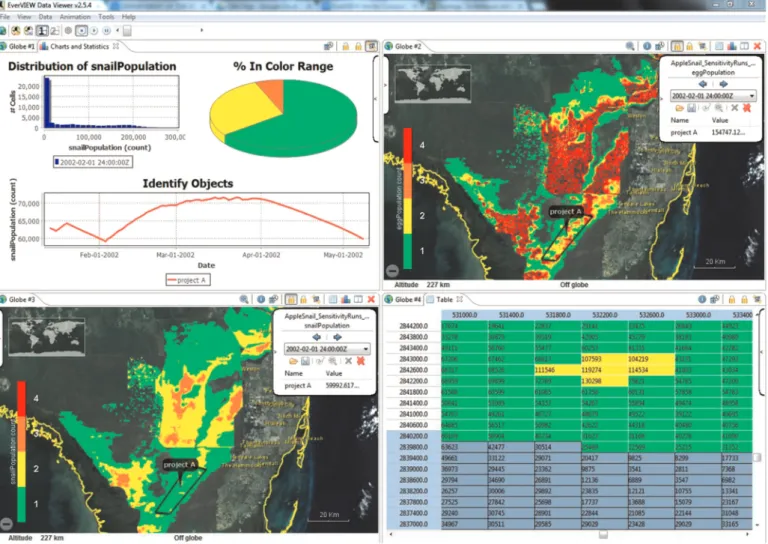Select the two-globe layout icon in the main toolbar
Viewport: 768px width, 544px height.
pyautogui.click(x=55, y=31)
